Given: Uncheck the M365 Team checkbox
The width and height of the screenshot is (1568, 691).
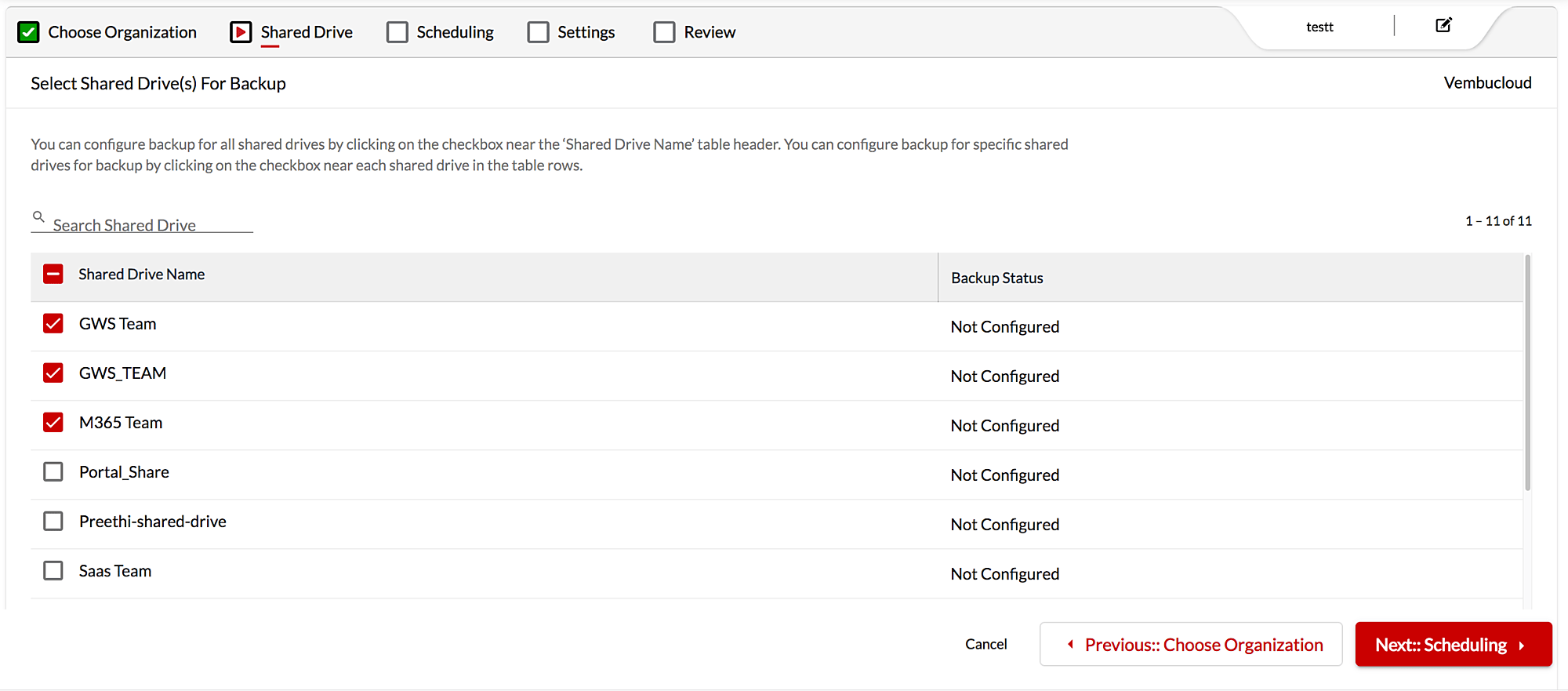Looking at the screenshot, I should [x=53, y=422].
